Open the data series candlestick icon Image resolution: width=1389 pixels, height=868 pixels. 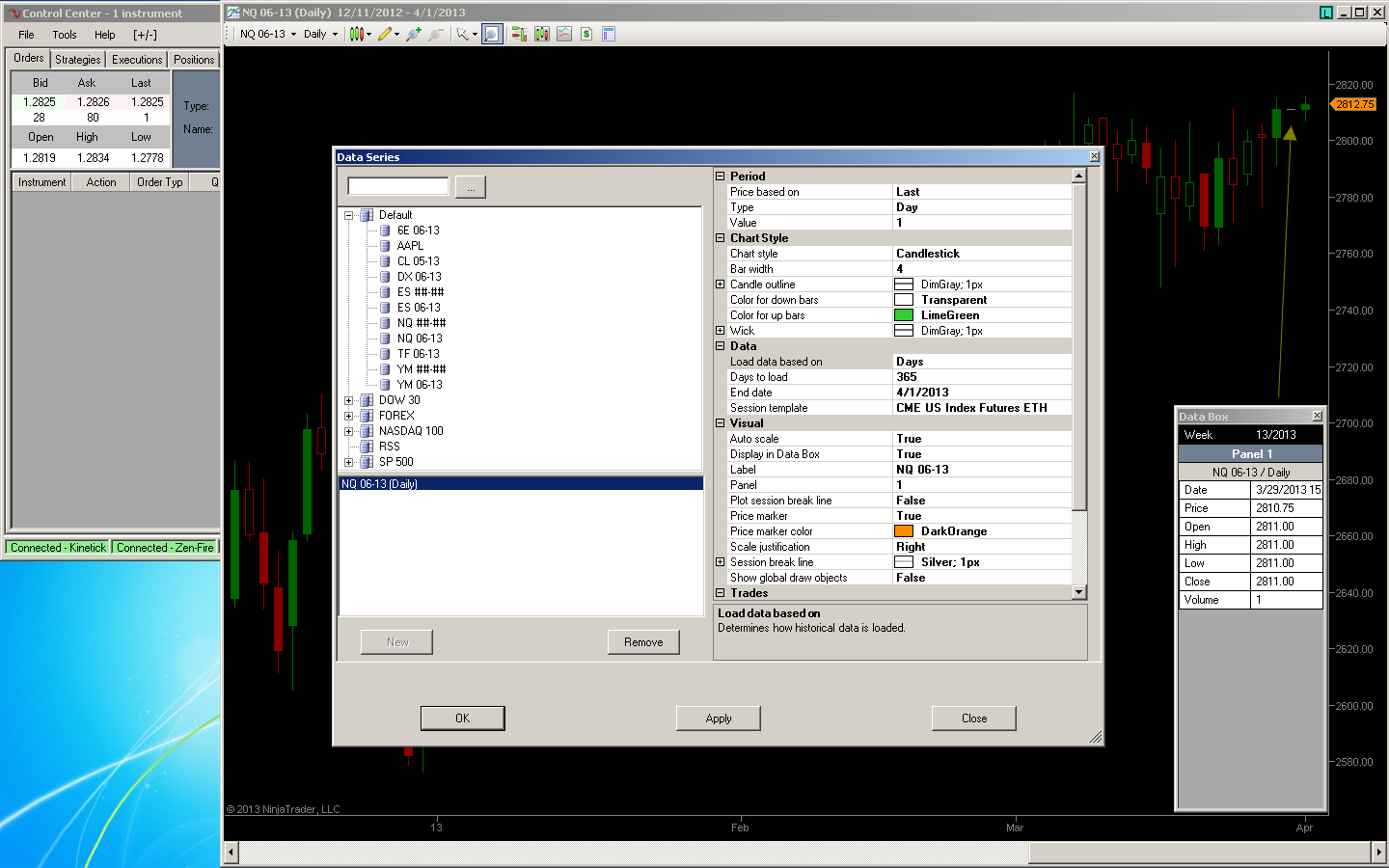click(x=542, y=34)
